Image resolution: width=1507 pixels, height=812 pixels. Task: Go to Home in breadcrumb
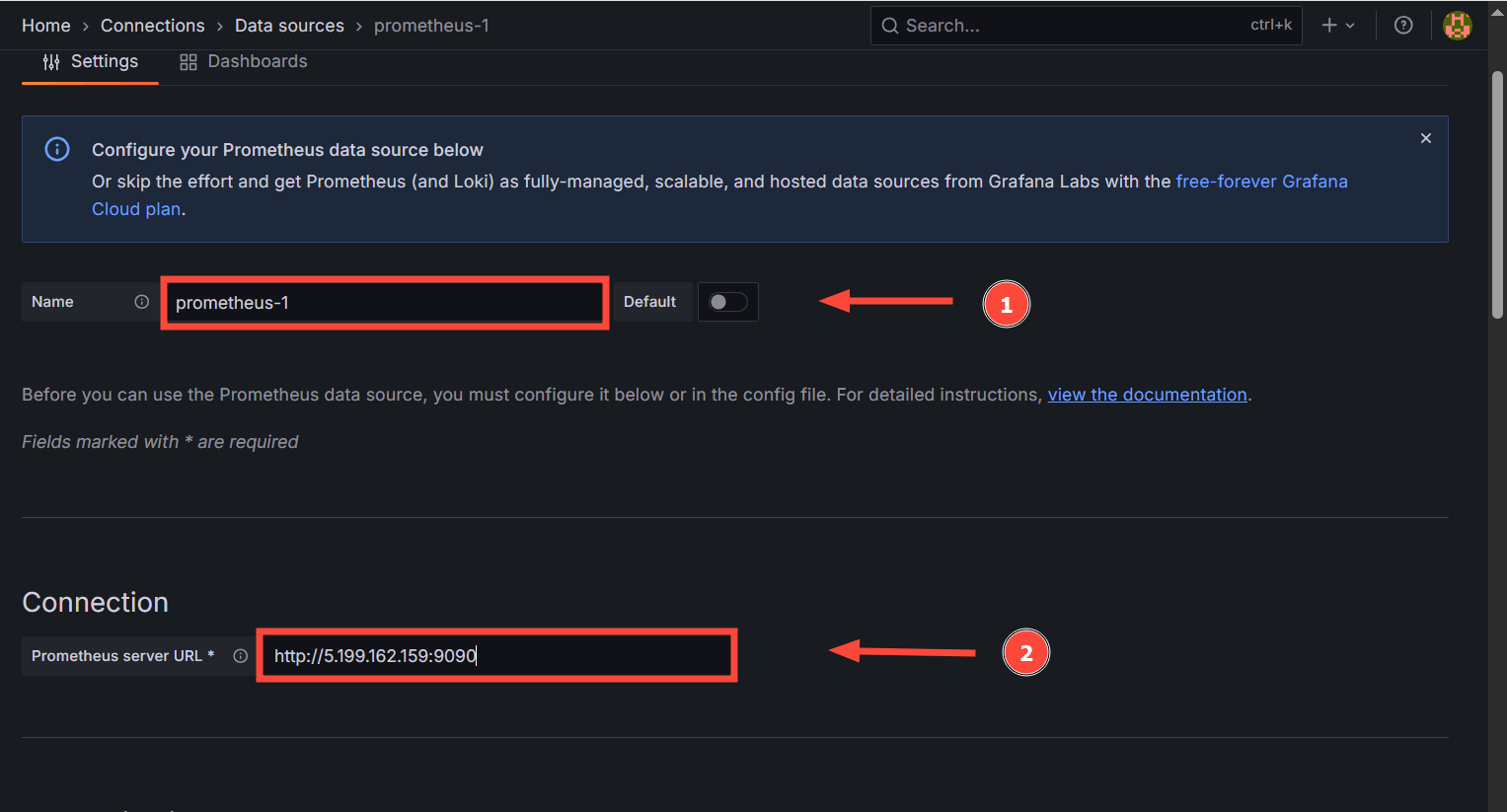(46, 26)
